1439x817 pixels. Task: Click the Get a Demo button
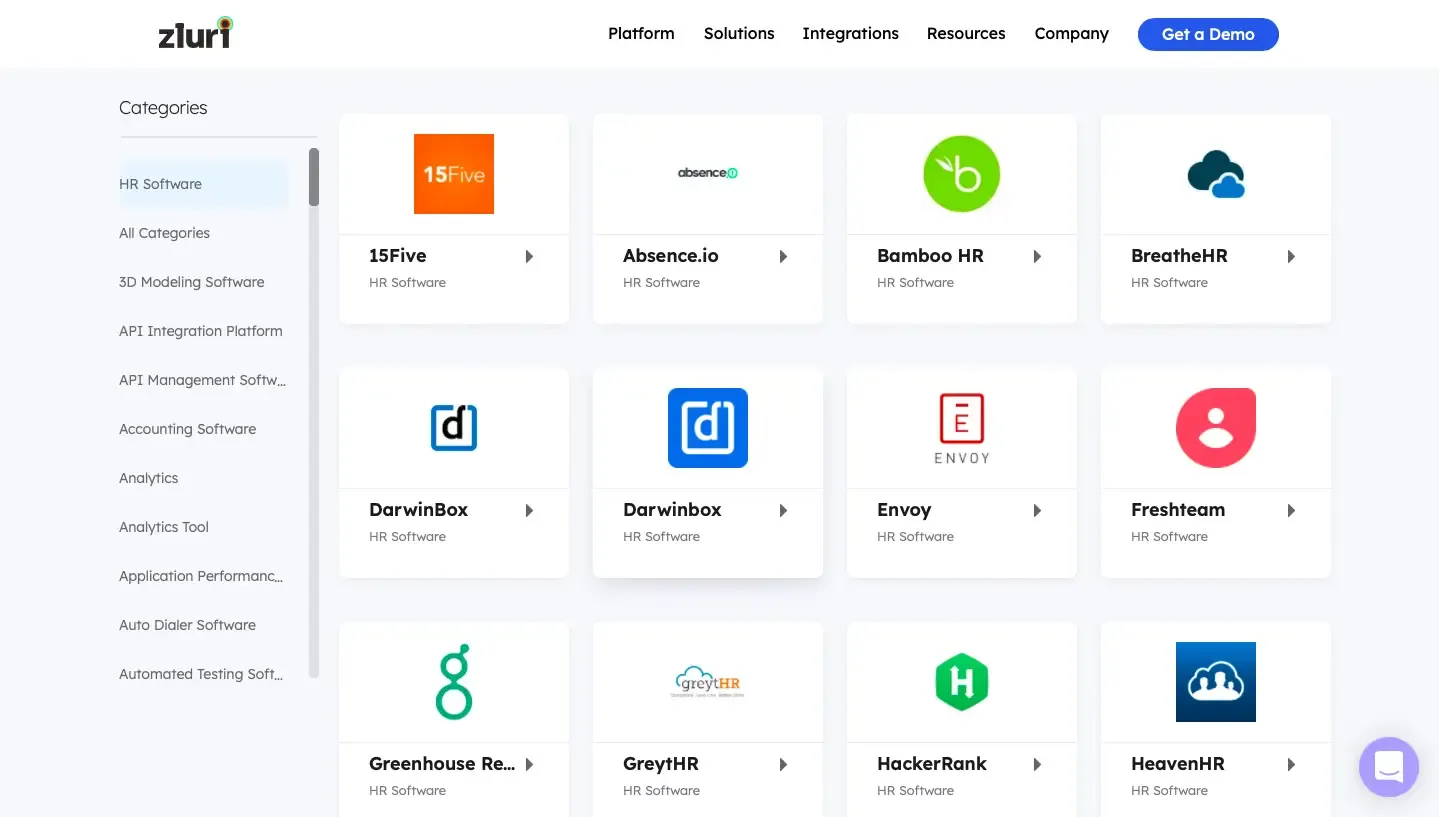point(1208,34)
